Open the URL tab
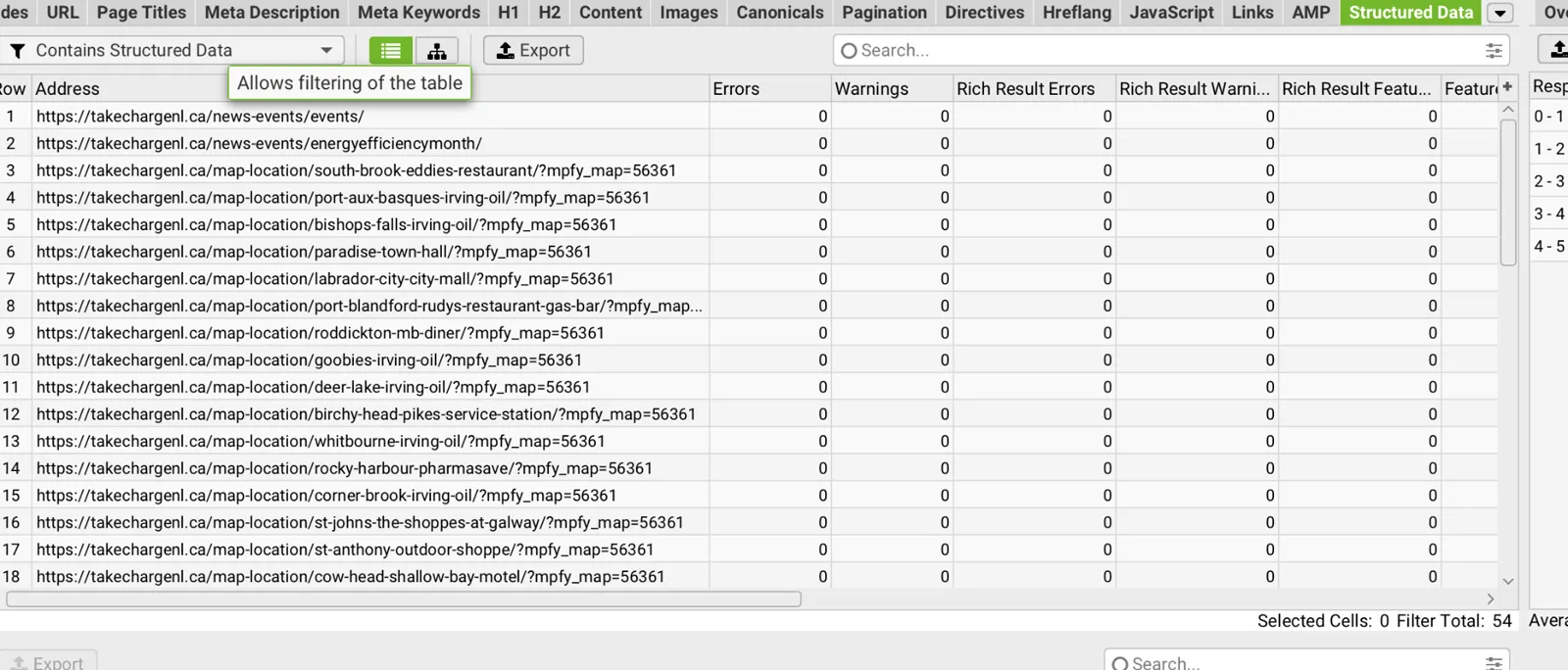1568x670 pixels. coord(63,12)
